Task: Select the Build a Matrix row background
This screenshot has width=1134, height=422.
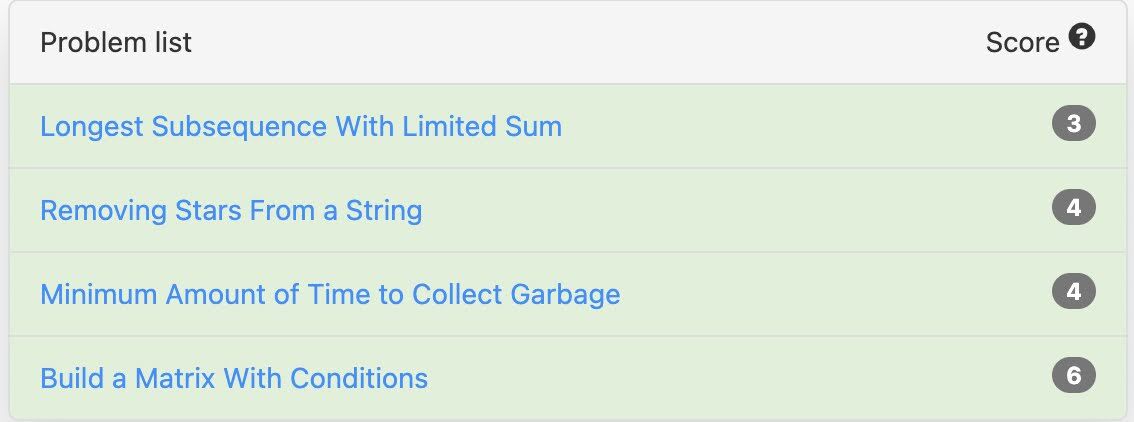Action: pyautogui.click(x=567, y=378)
